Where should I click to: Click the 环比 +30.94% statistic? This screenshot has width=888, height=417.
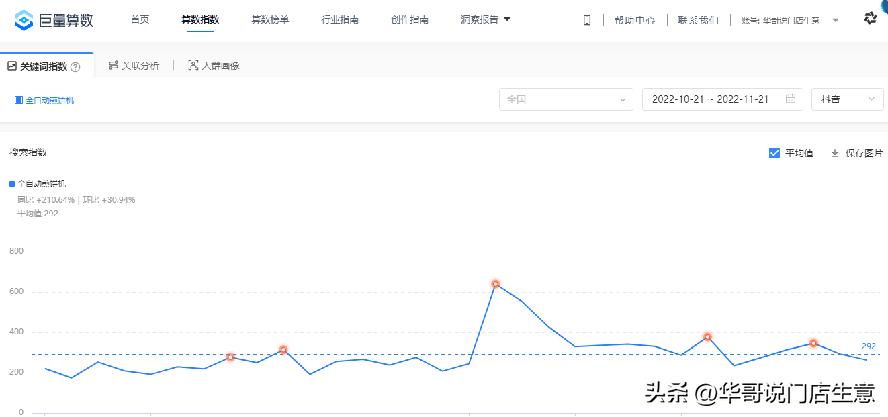click(x=109, y=199)
